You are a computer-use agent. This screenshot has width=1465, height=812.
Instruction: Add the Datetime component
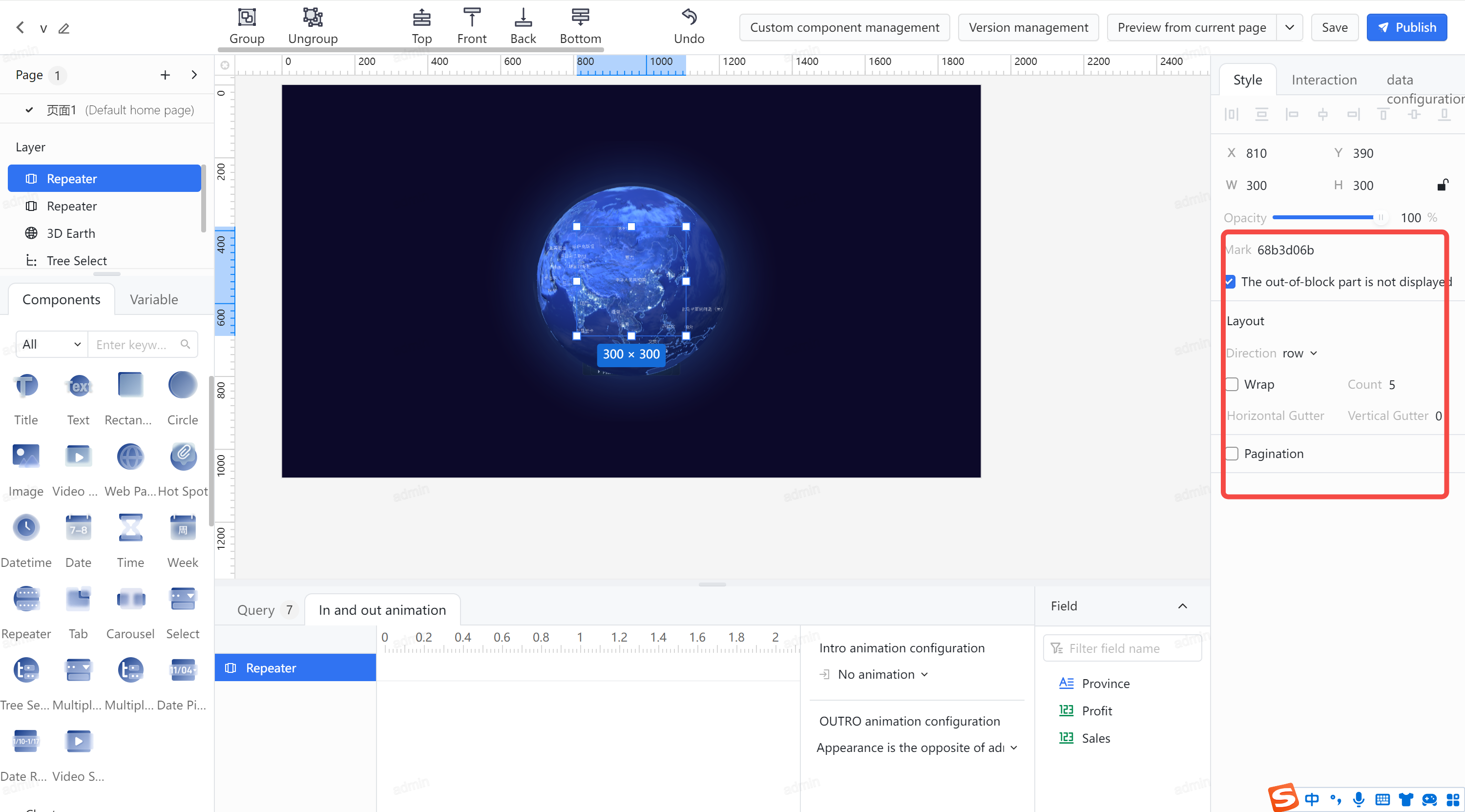[26, 541]
